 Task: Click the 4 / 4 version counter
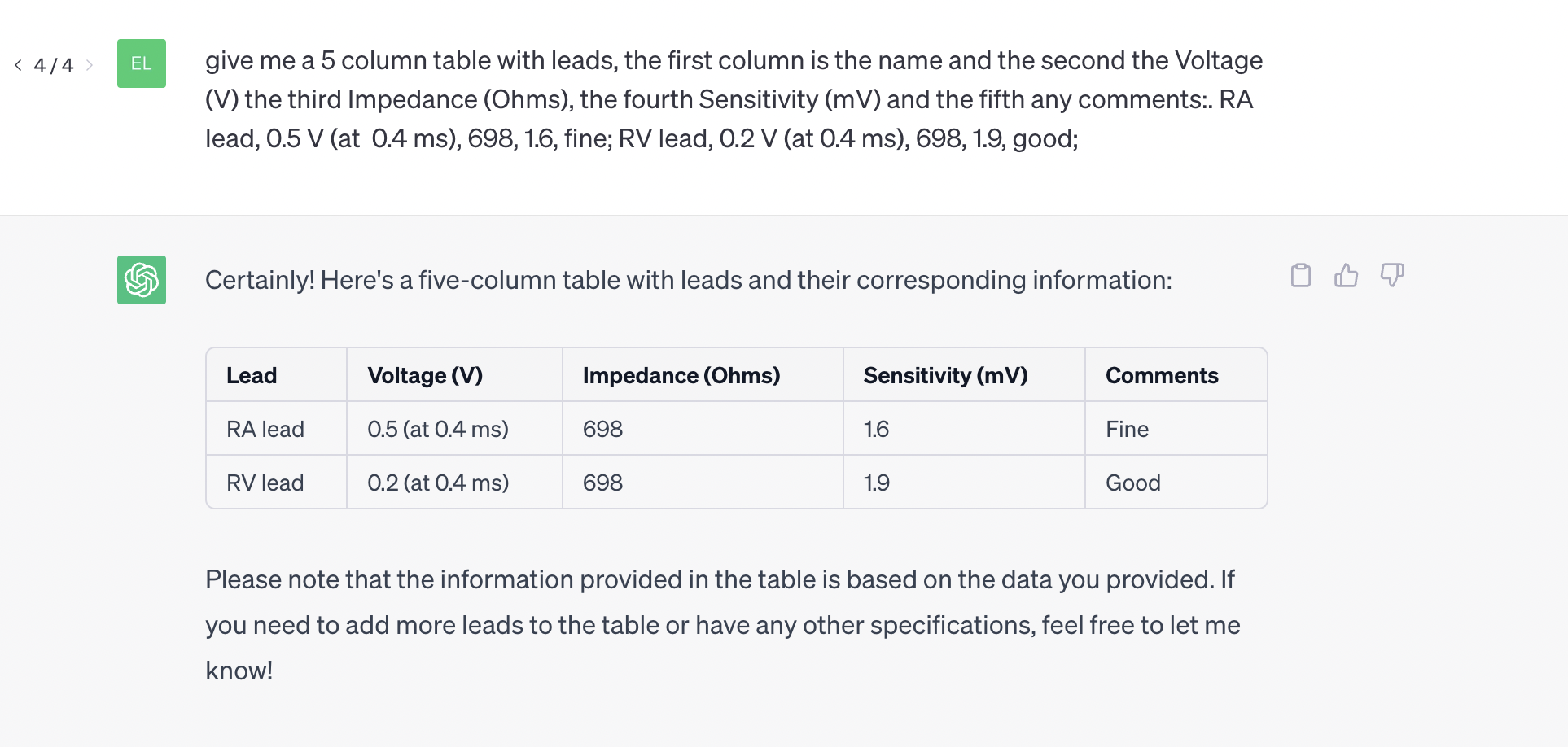coord(54,65)
